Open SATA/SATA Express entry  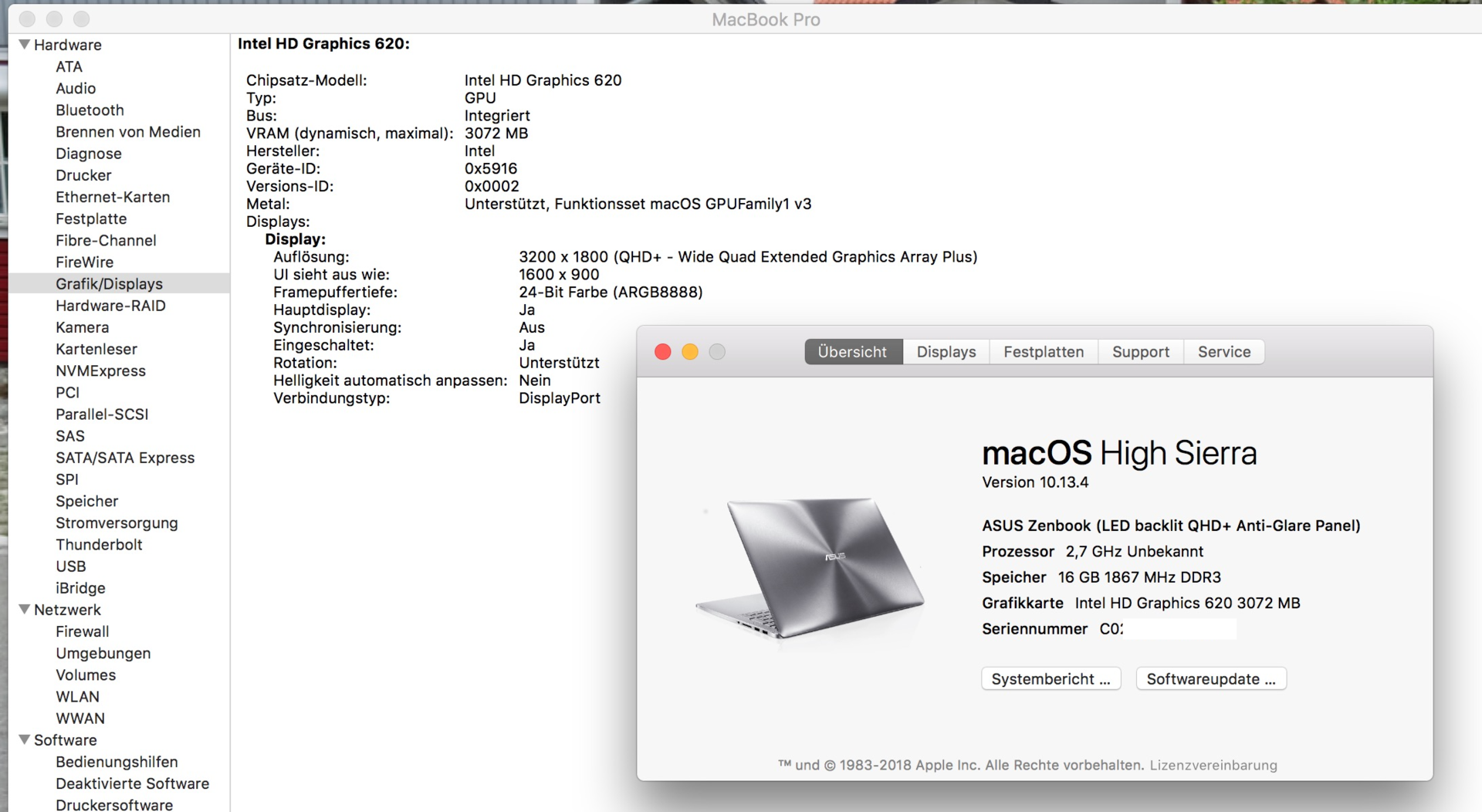click(125, 458)
